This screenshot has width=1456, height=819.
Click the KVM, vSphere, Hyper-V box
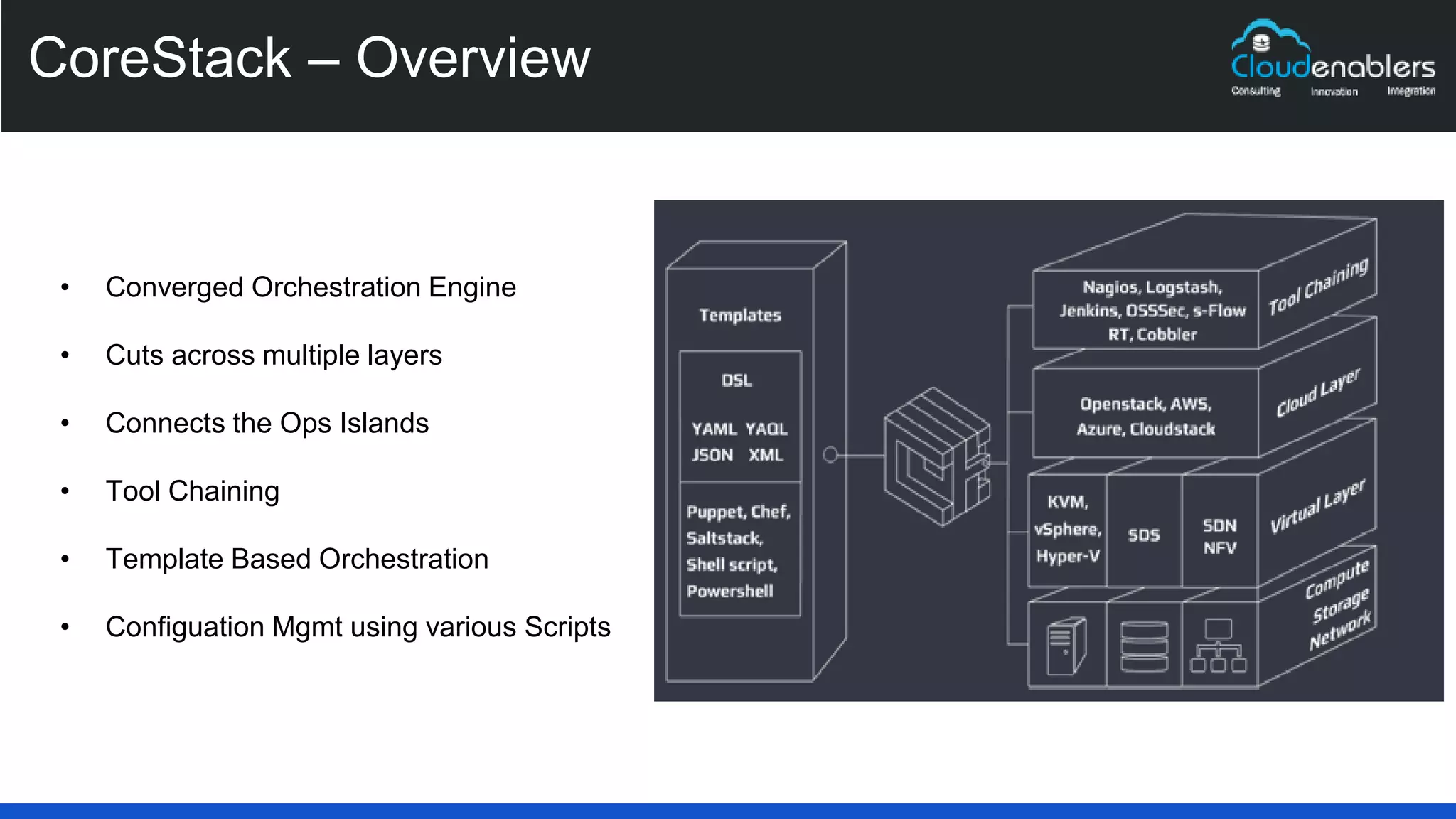click(x=1067, y=530)
